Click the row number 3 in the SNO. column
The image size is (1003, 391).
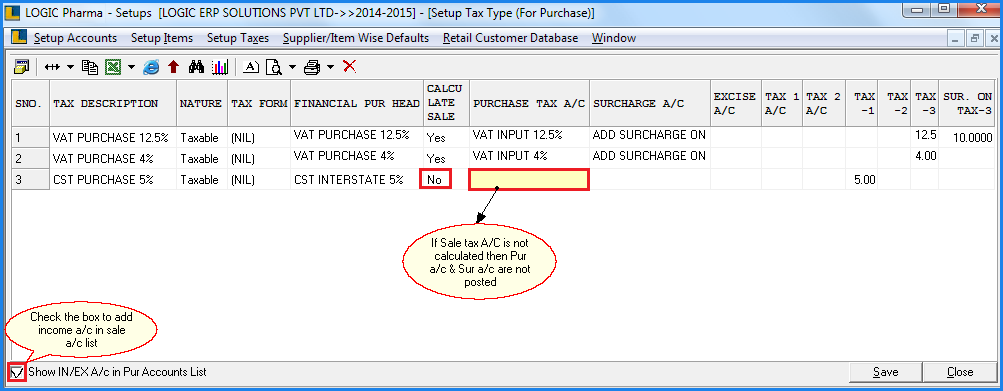(x=31, y=180)
